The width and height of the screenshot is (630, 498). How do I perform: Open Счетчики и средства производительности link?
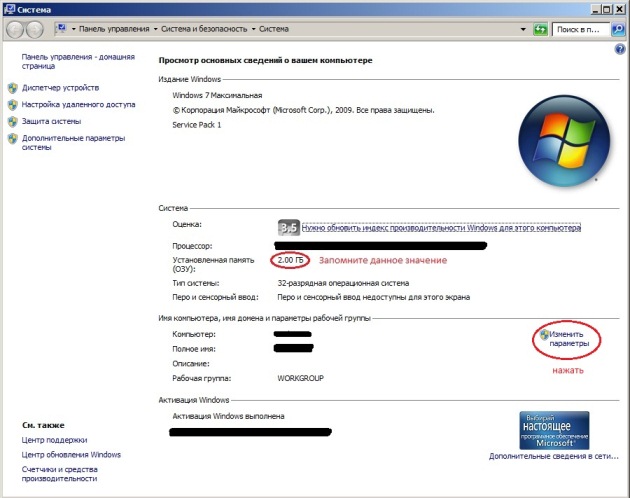pyautogui.click(x=59, y=474)
